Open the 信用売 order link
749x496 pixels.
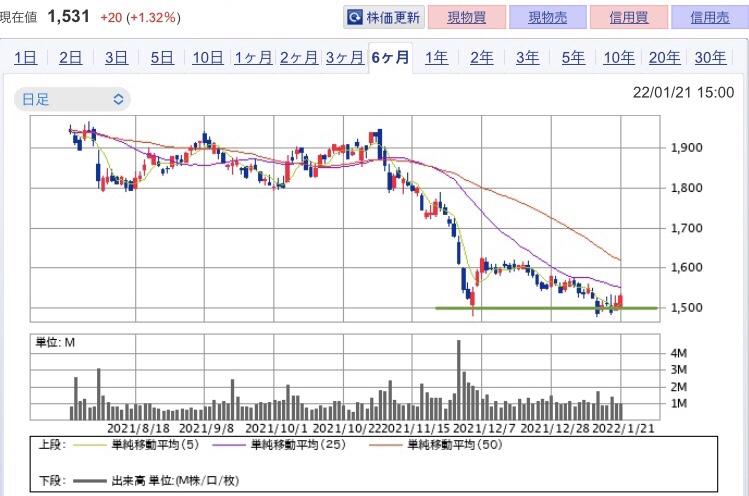click(x=710, y=18)
